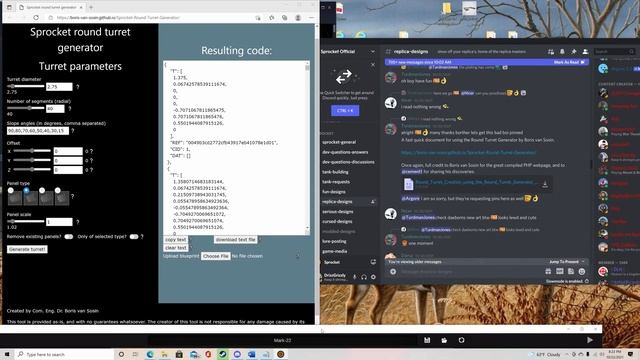Click the Generate turret! button
Viewport: 640px width, 360px height.
click(27, 249)
